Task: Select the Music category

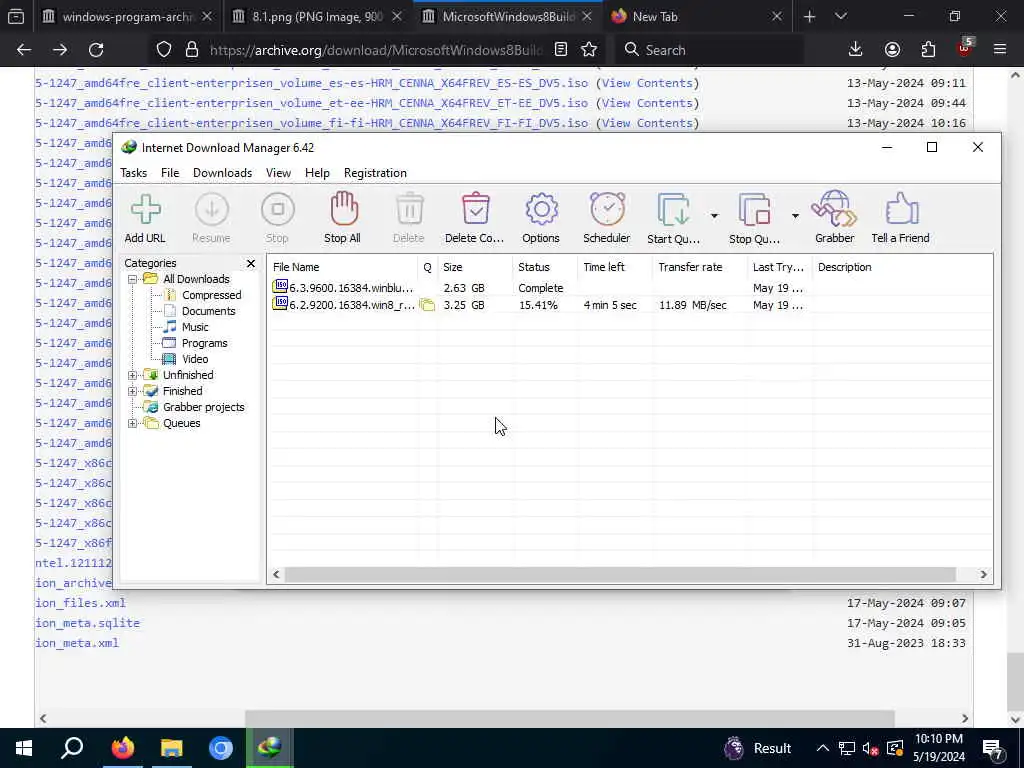Action: click(195, 327)
